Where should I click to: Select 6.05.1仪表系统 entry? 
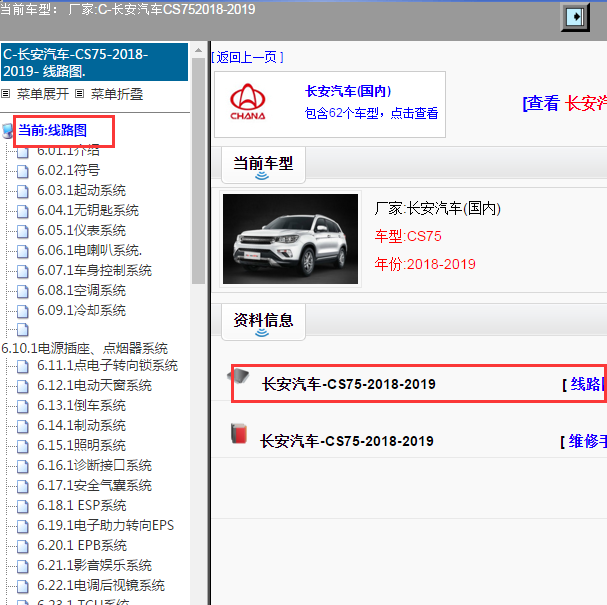click(x=81, y=231)
